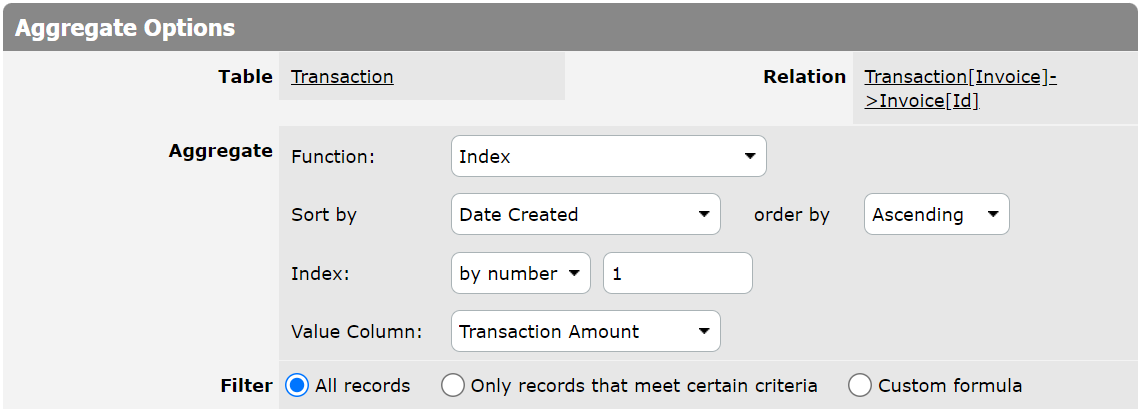Click the Filter row label

point(246,386)
